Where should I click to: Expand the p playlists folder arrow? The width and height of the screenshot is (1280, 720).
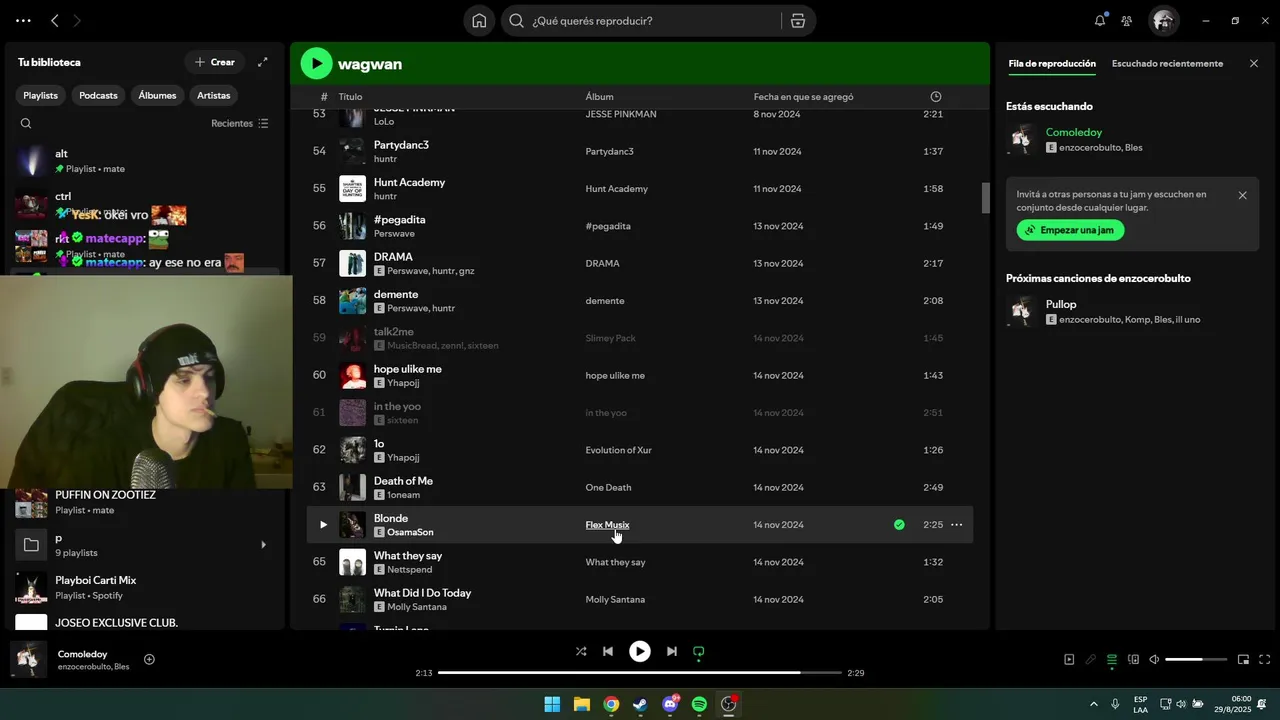[x=264, y=545]
